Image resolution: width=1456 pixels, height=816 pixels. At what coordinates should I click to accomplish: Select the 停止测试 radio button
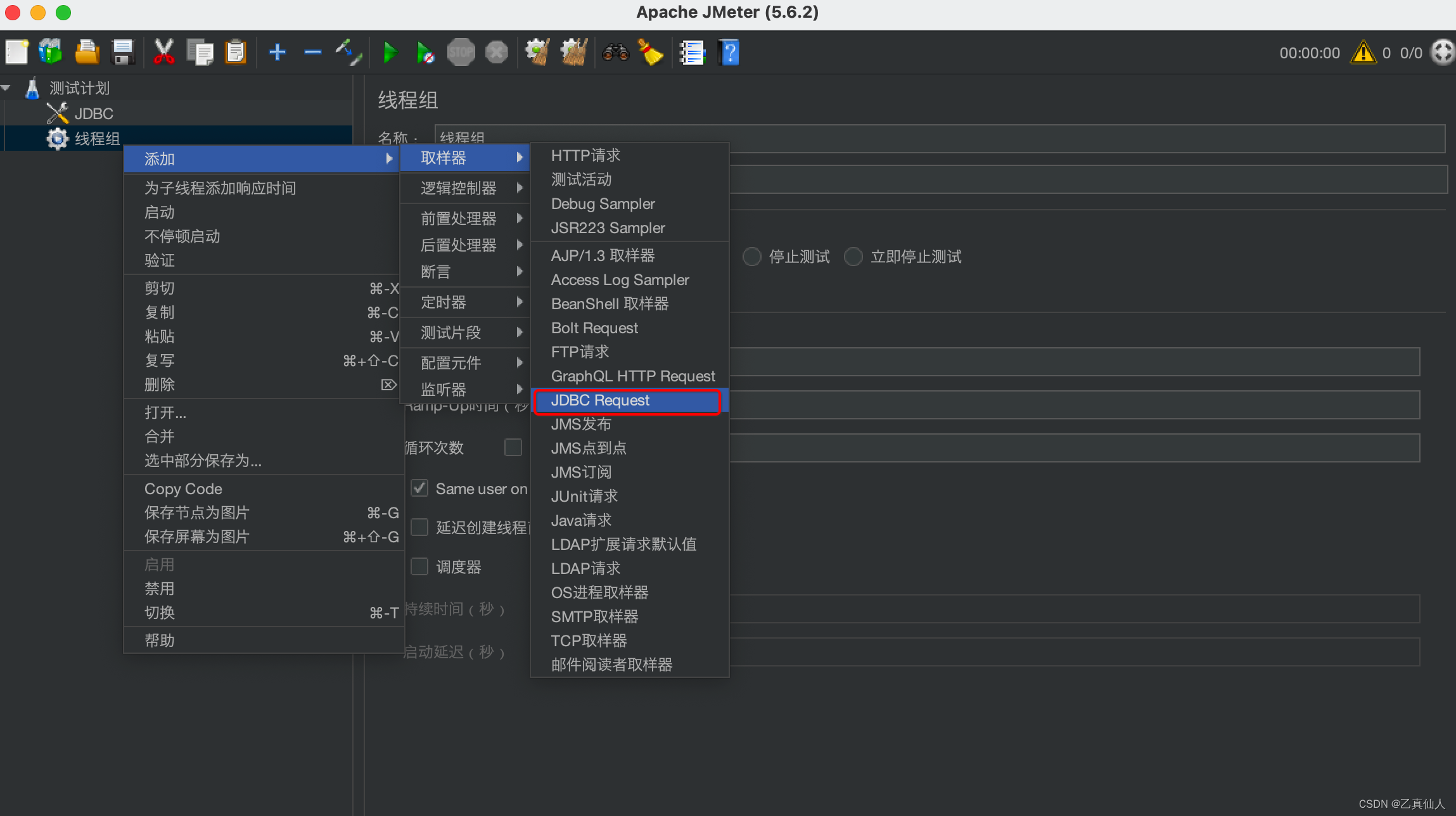click(752, 257)
